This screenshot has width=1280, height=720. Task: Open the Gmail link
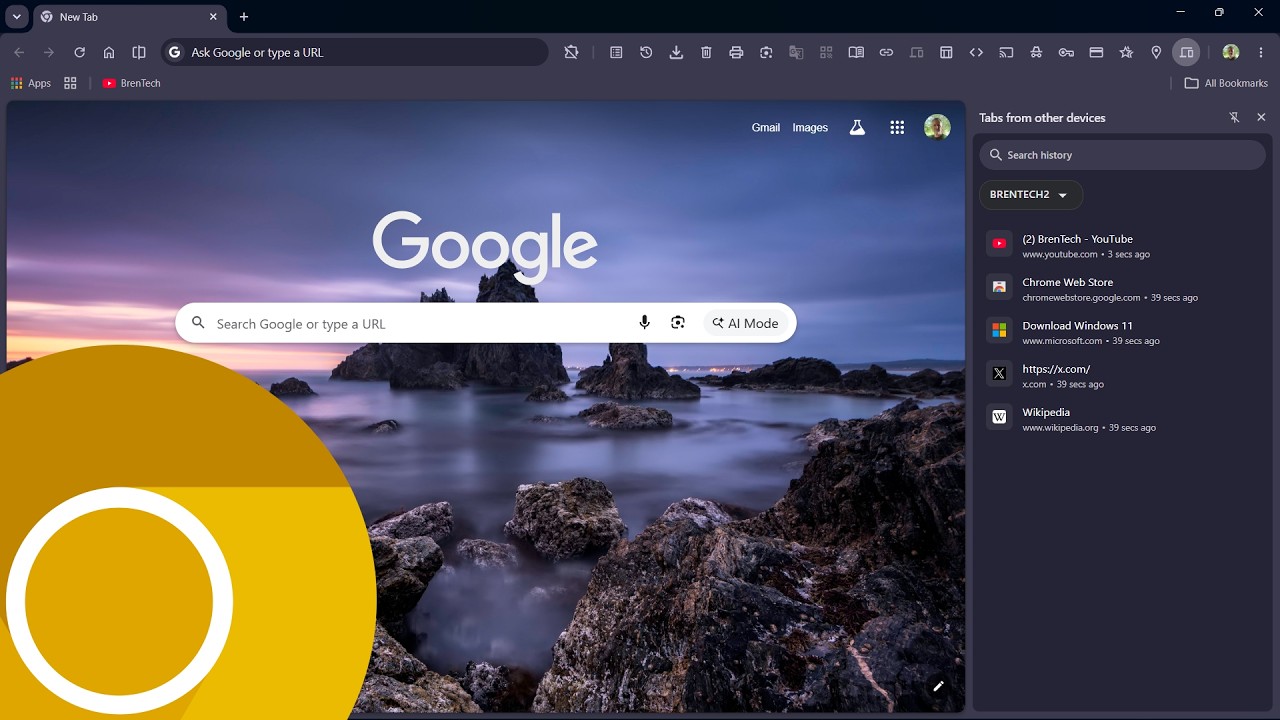point(765,127)
